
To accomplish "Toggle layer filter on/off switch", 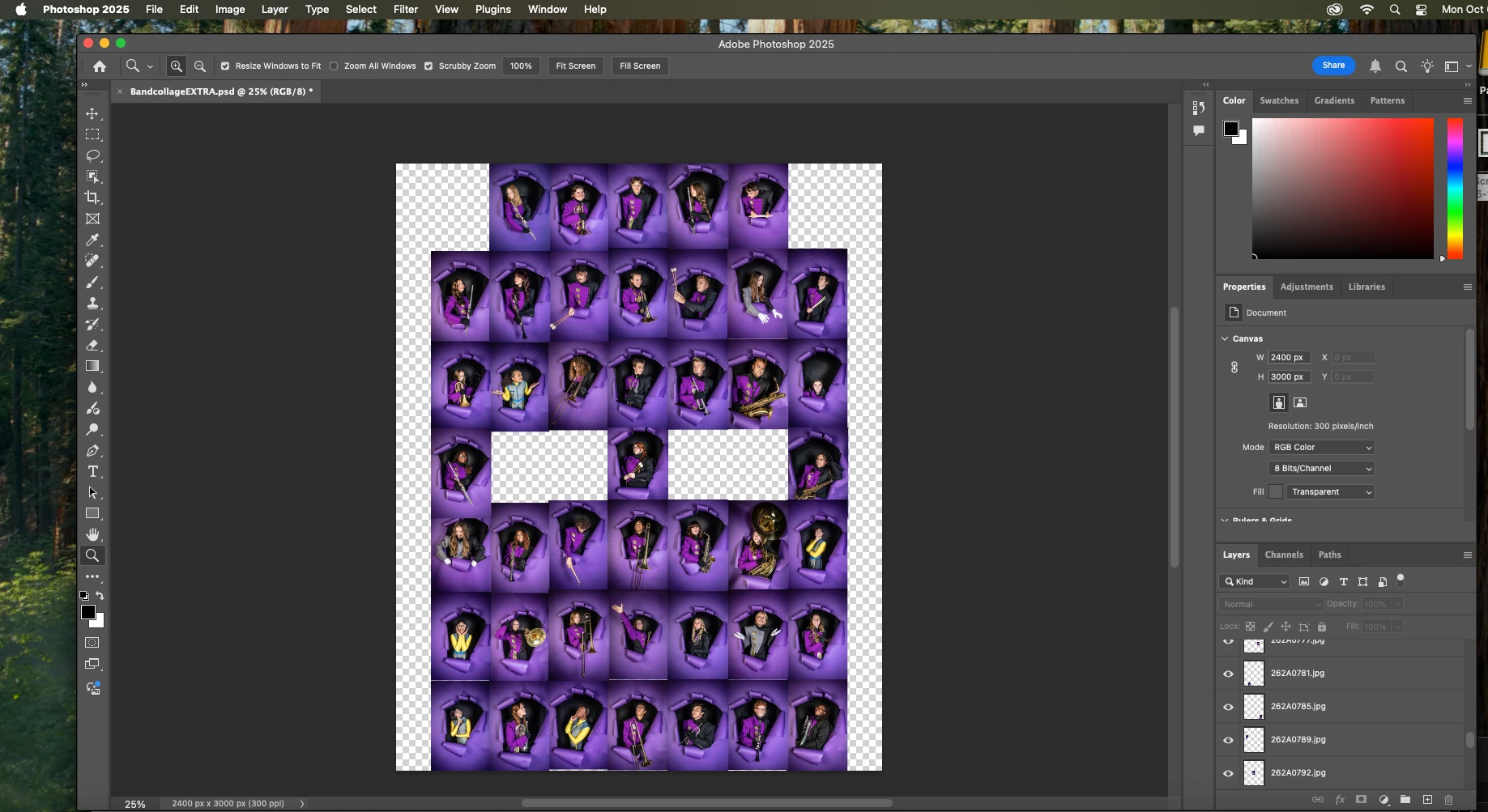I will (x=1401, y=579).
